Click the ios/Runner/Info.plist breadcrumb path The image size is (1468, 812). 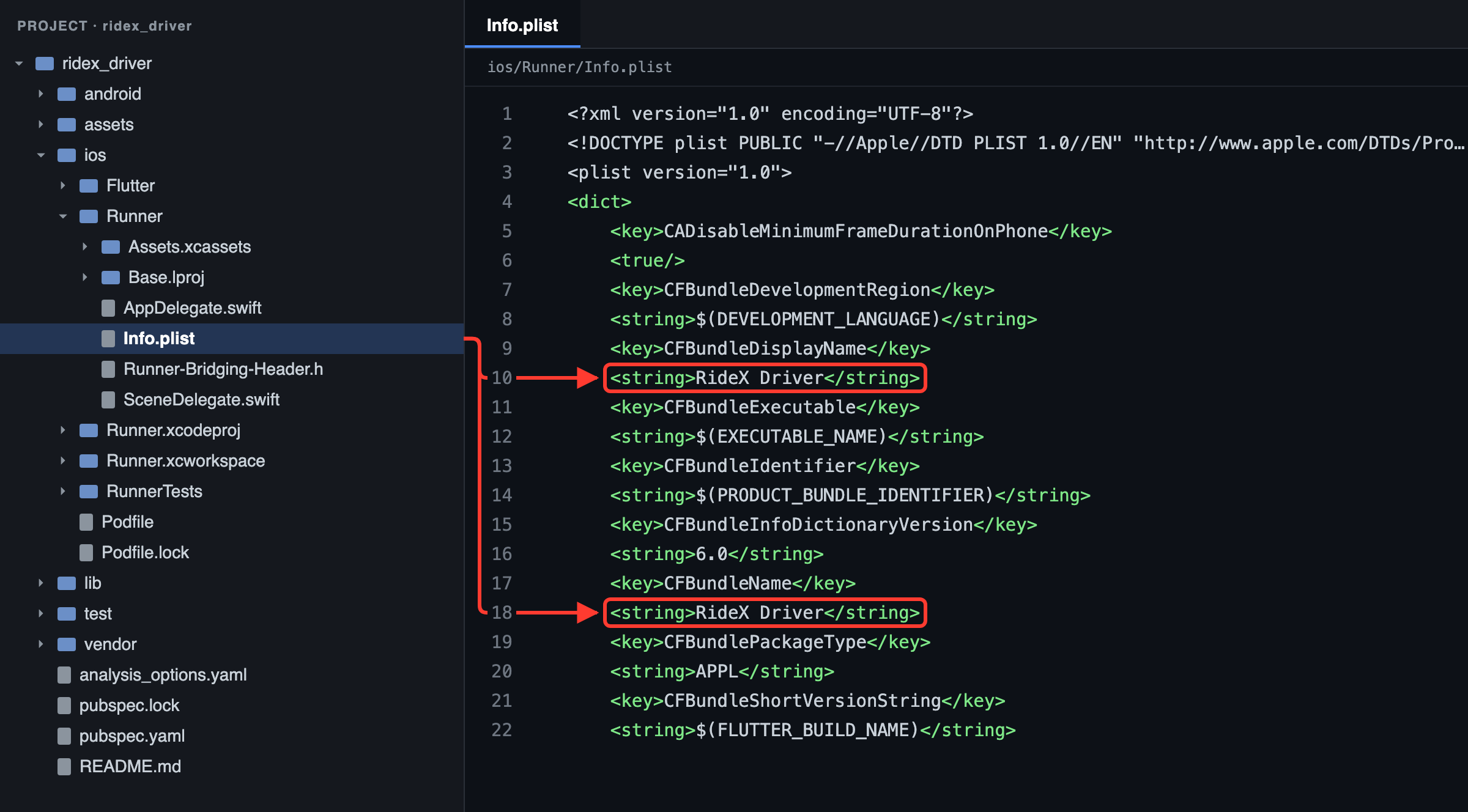(579, 67)
